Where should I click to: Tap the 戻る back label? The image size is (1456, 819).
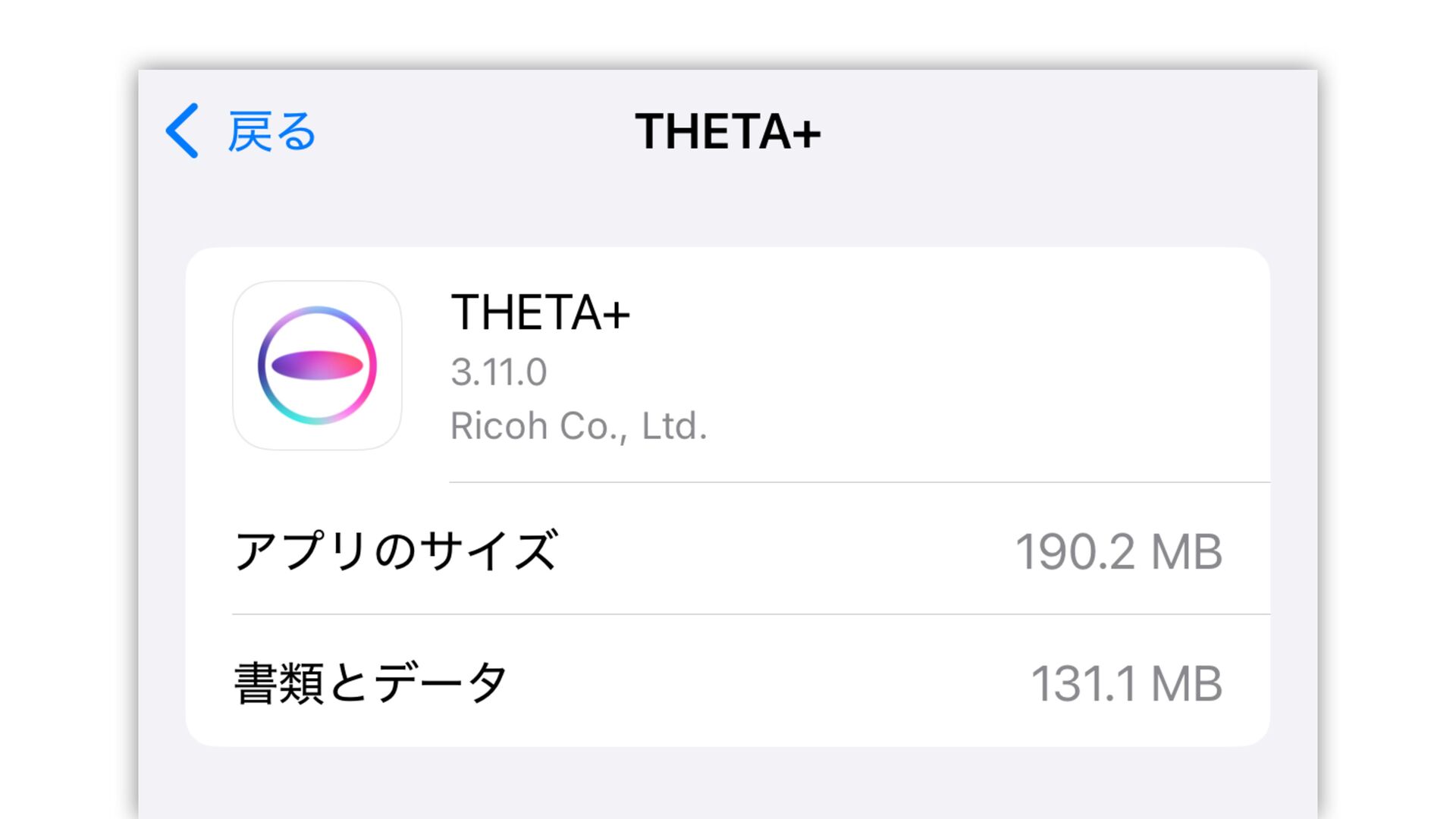(271, 131)
